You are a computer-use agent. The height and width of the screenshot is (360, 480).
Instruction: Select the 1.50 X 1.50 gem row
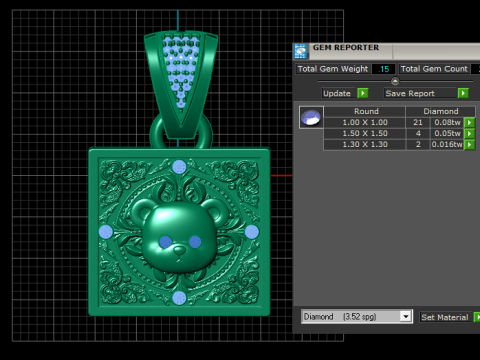(x=365, y=133)
